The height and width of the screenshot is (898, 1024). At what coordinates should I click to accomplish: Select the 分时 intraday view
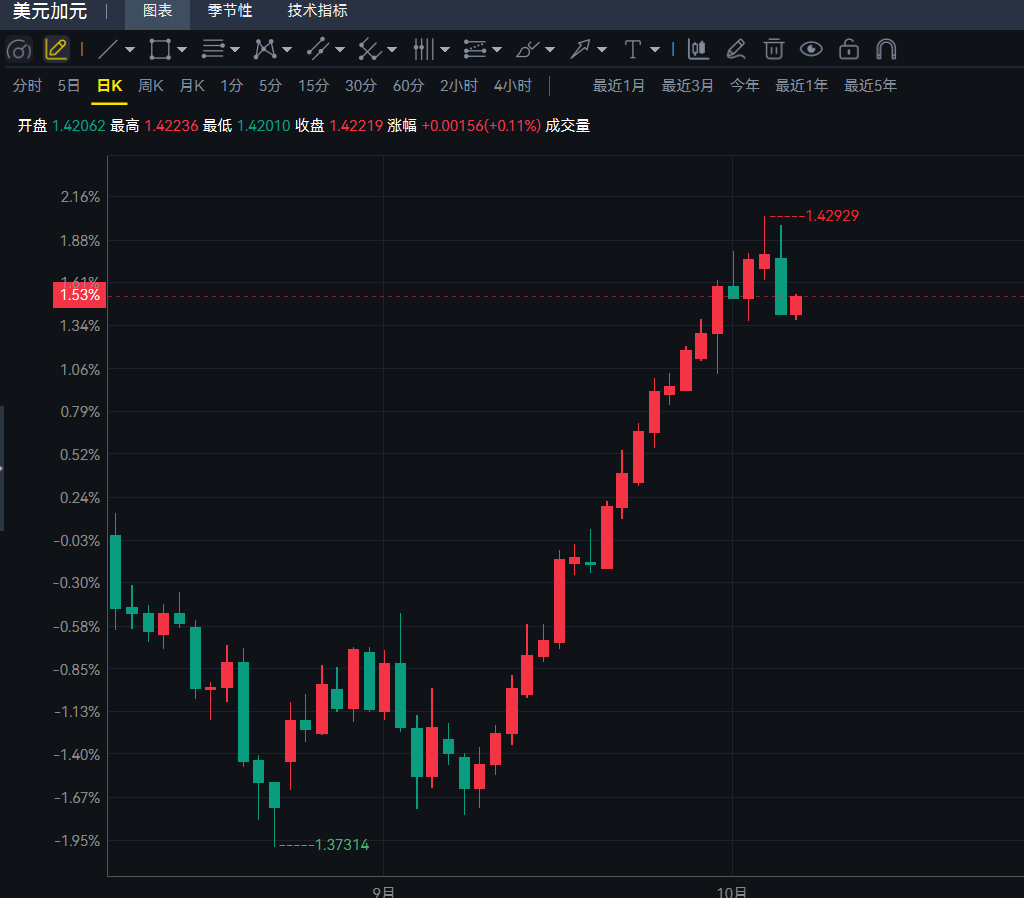[27, 86]
